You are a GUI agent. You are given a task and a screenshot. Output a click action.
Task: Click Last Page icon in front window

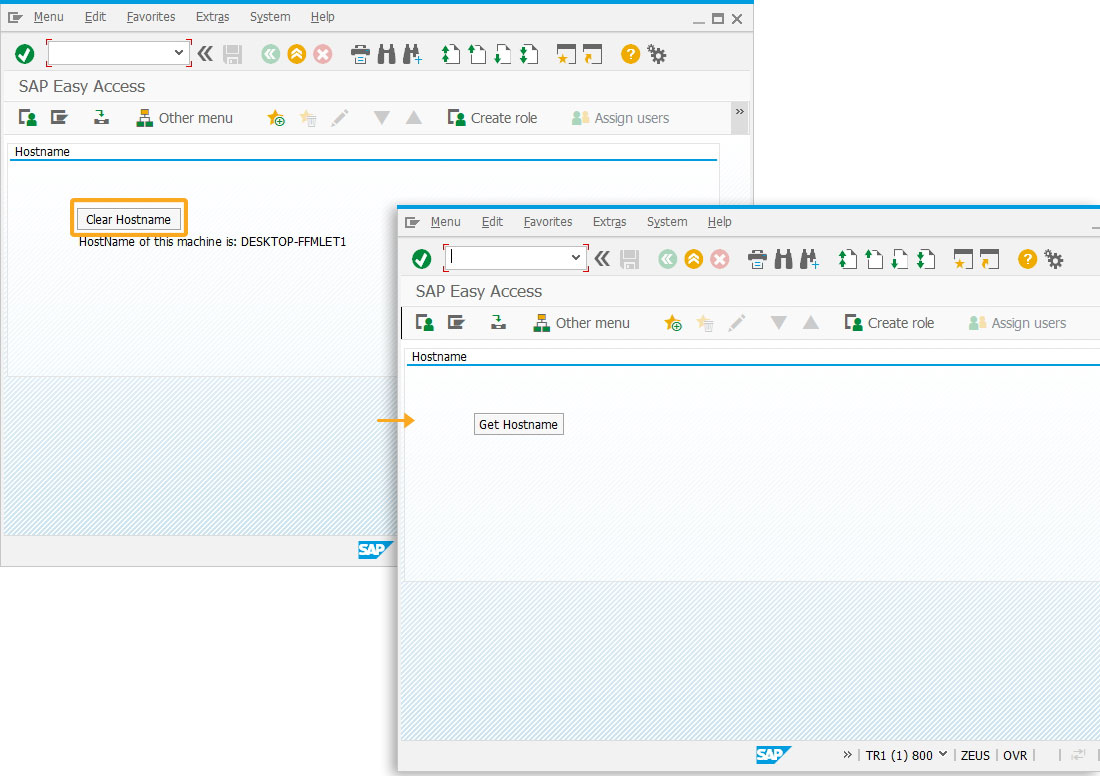[926, 259]
